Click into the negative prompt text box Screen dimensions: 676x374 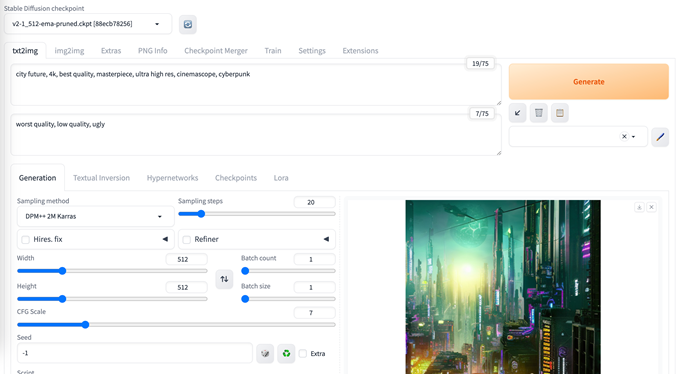[256, 135]
